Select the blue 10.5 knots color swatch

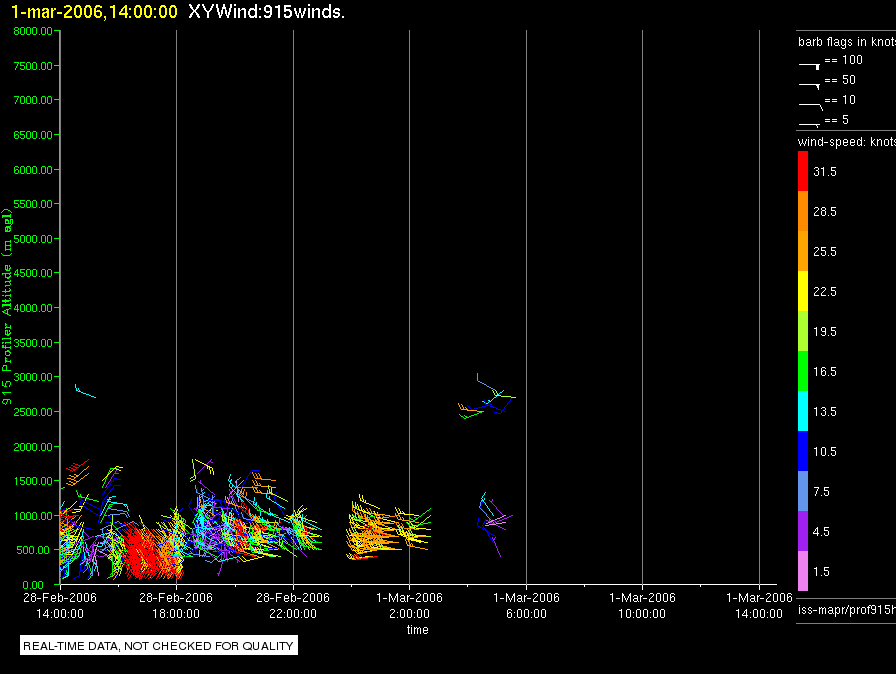803,451
